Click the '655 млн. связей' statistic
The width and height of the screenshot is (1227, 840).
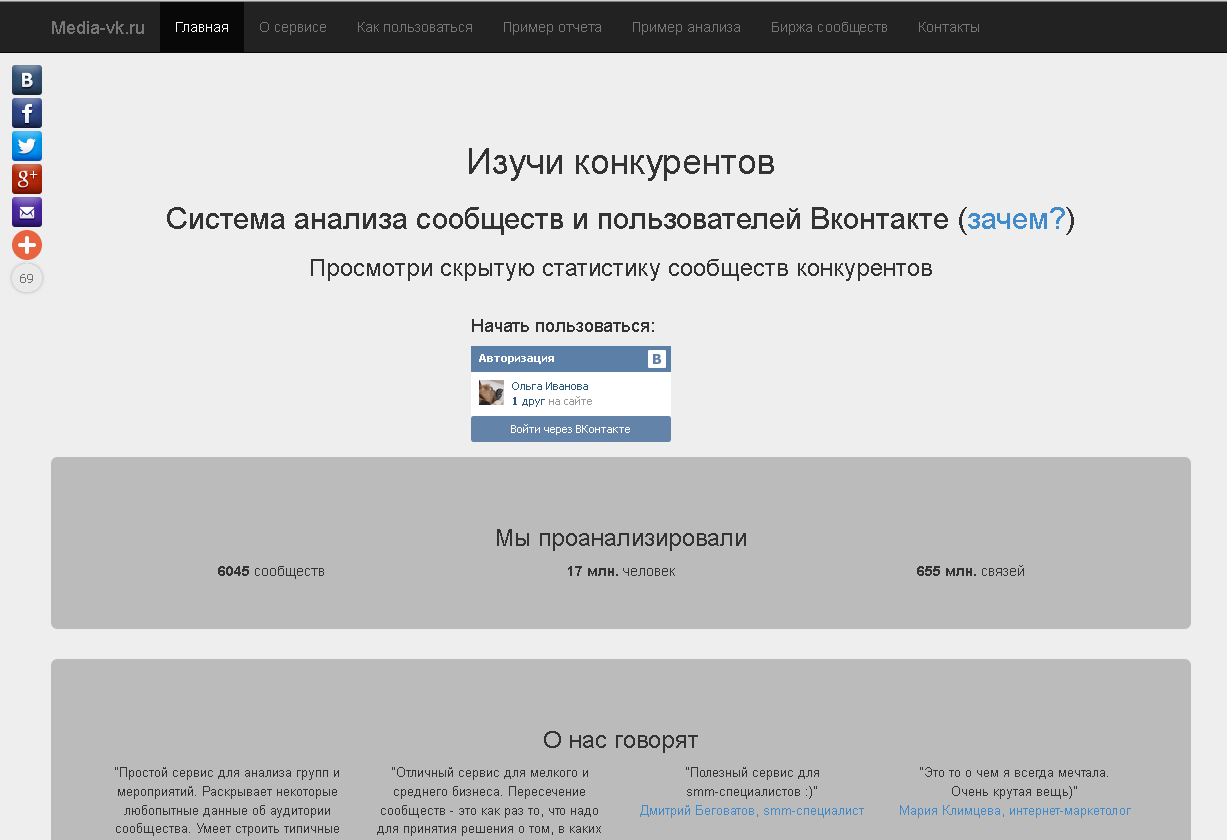tap(971, 572)
